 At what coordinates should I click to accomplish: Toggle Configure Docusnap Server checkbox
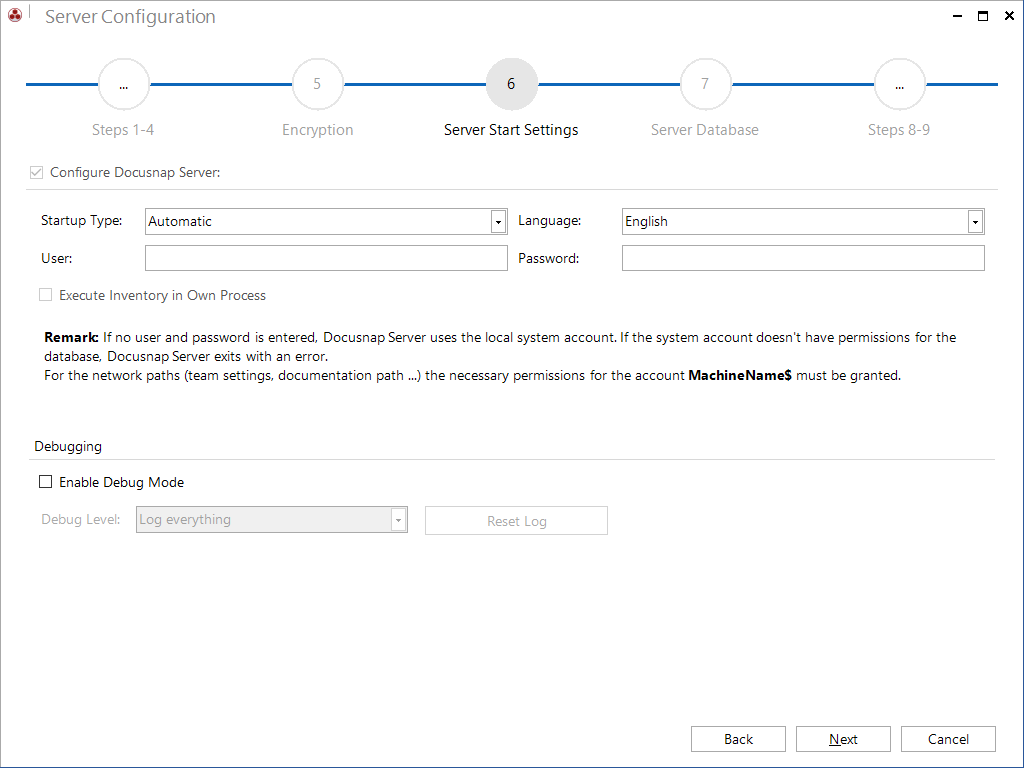pos(37,172)
